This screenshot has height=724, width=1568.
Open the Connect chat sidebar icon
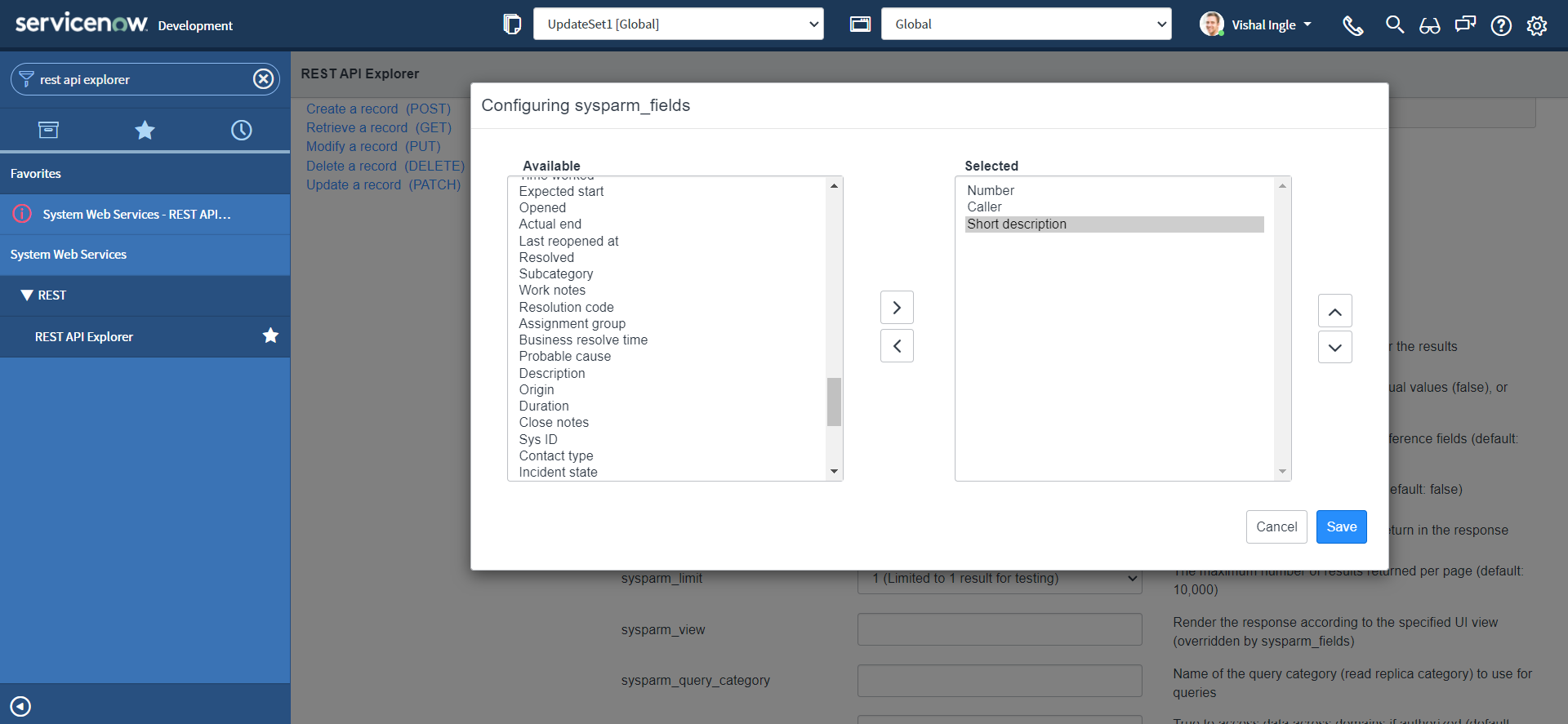click(1465, 24)
